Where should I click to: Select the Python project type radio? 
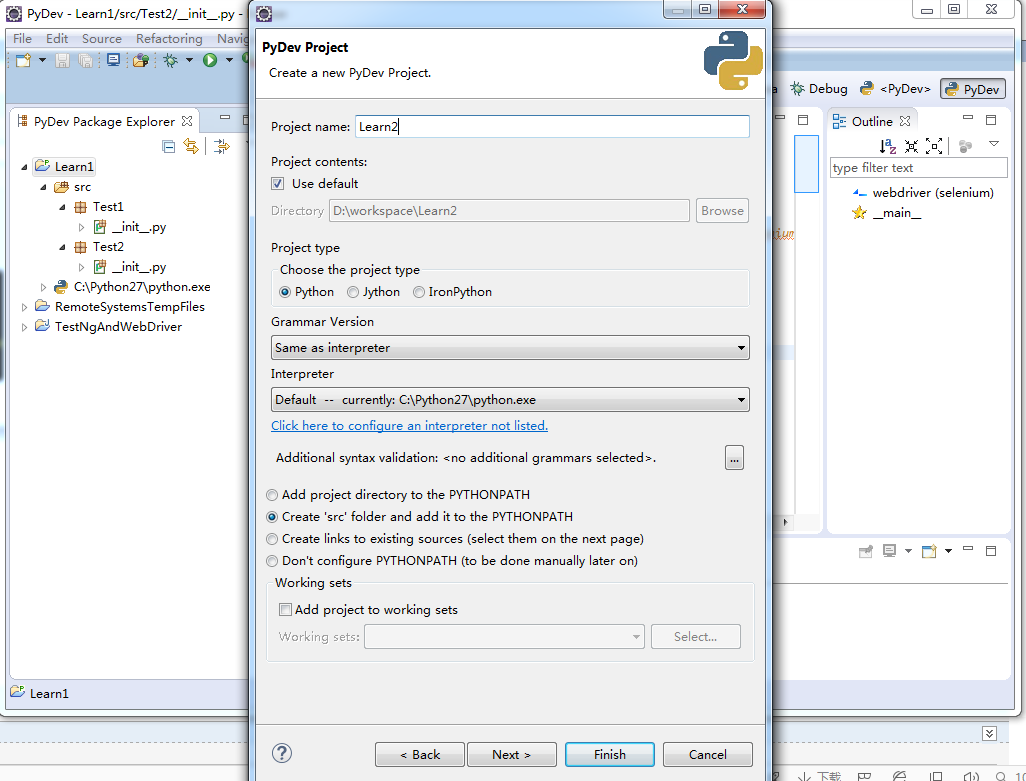pyautogui.click(x=285, y=292)
